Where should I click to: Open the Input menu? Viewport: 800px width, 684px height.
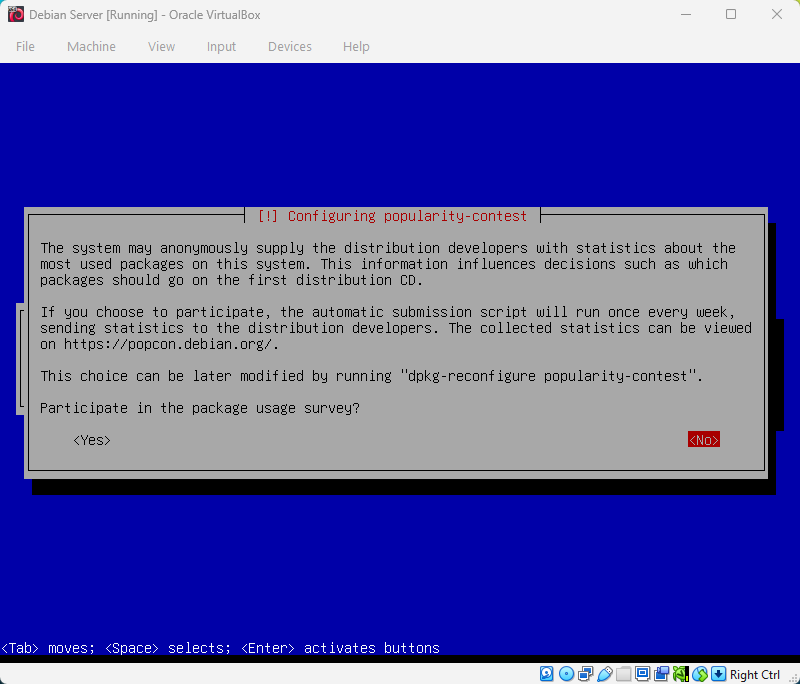pos(221,46)
